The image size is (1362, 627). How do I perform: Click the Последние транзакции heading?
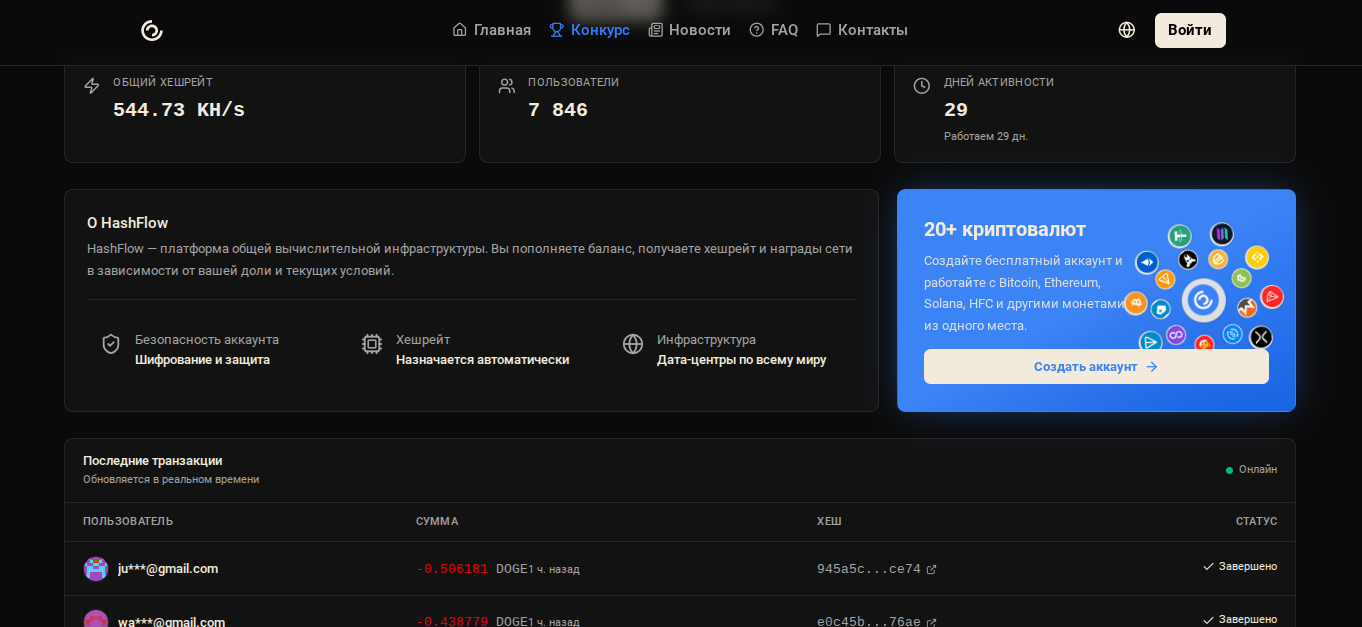[153, 461]
